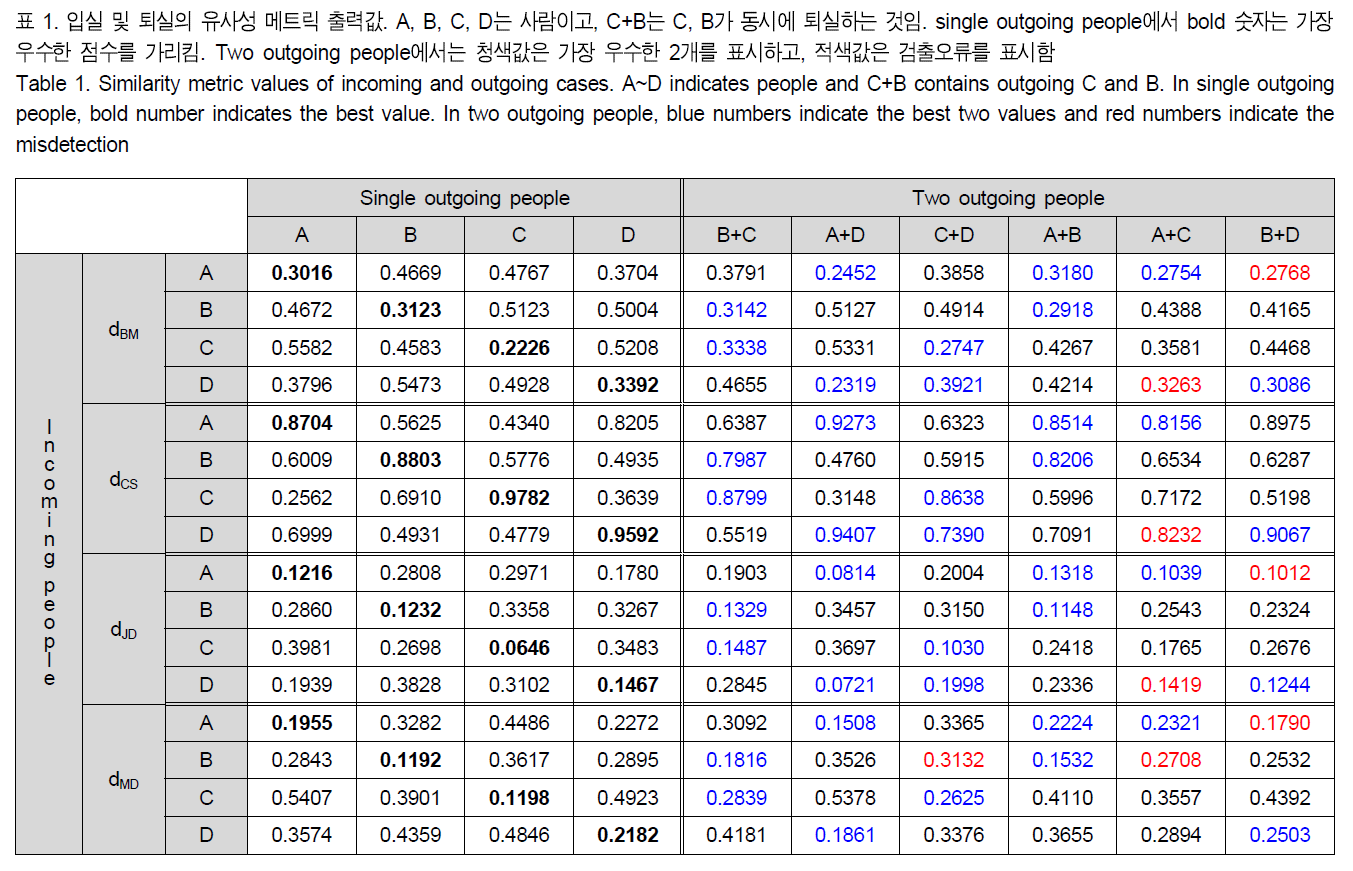
Task: Click the blue value 0.3142
Action: [x=736, y=310]
